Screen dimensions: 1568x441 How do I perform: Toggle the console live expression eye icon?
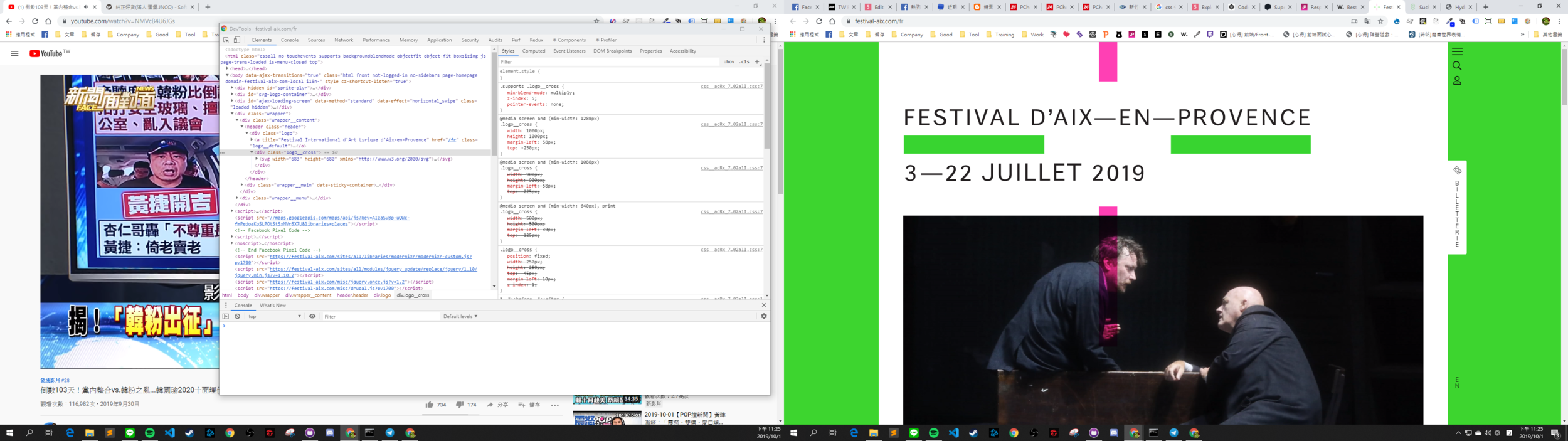click(x=312, y=316)
